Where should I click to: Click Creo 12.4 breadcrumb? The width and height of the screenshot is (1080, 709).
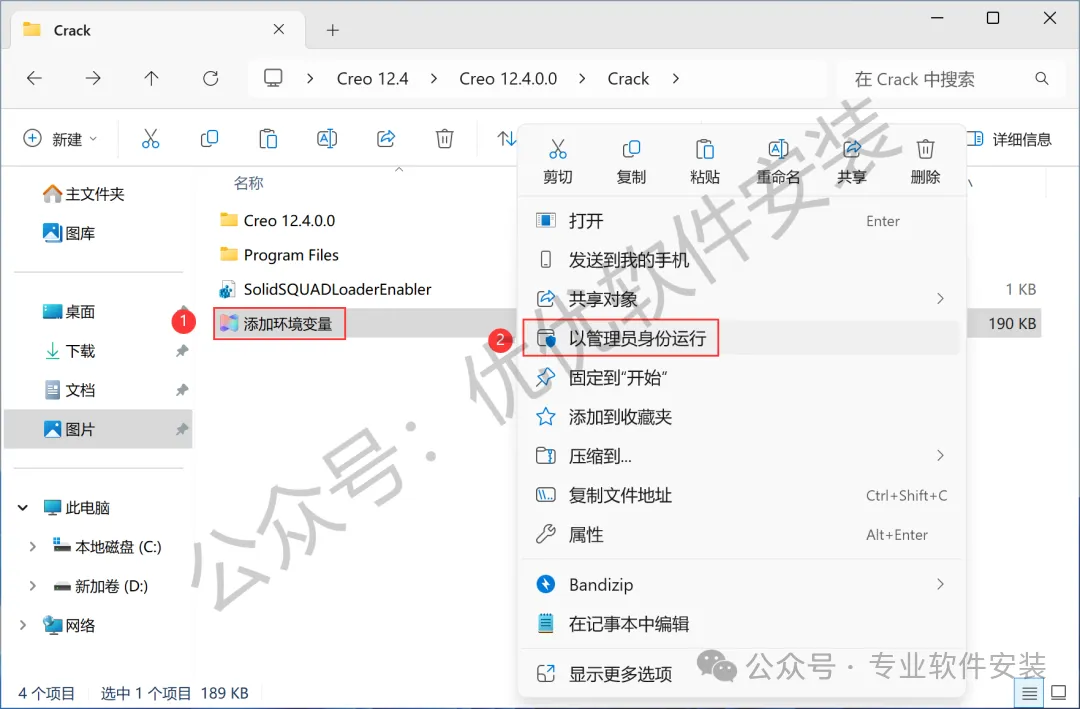[373, 79]
